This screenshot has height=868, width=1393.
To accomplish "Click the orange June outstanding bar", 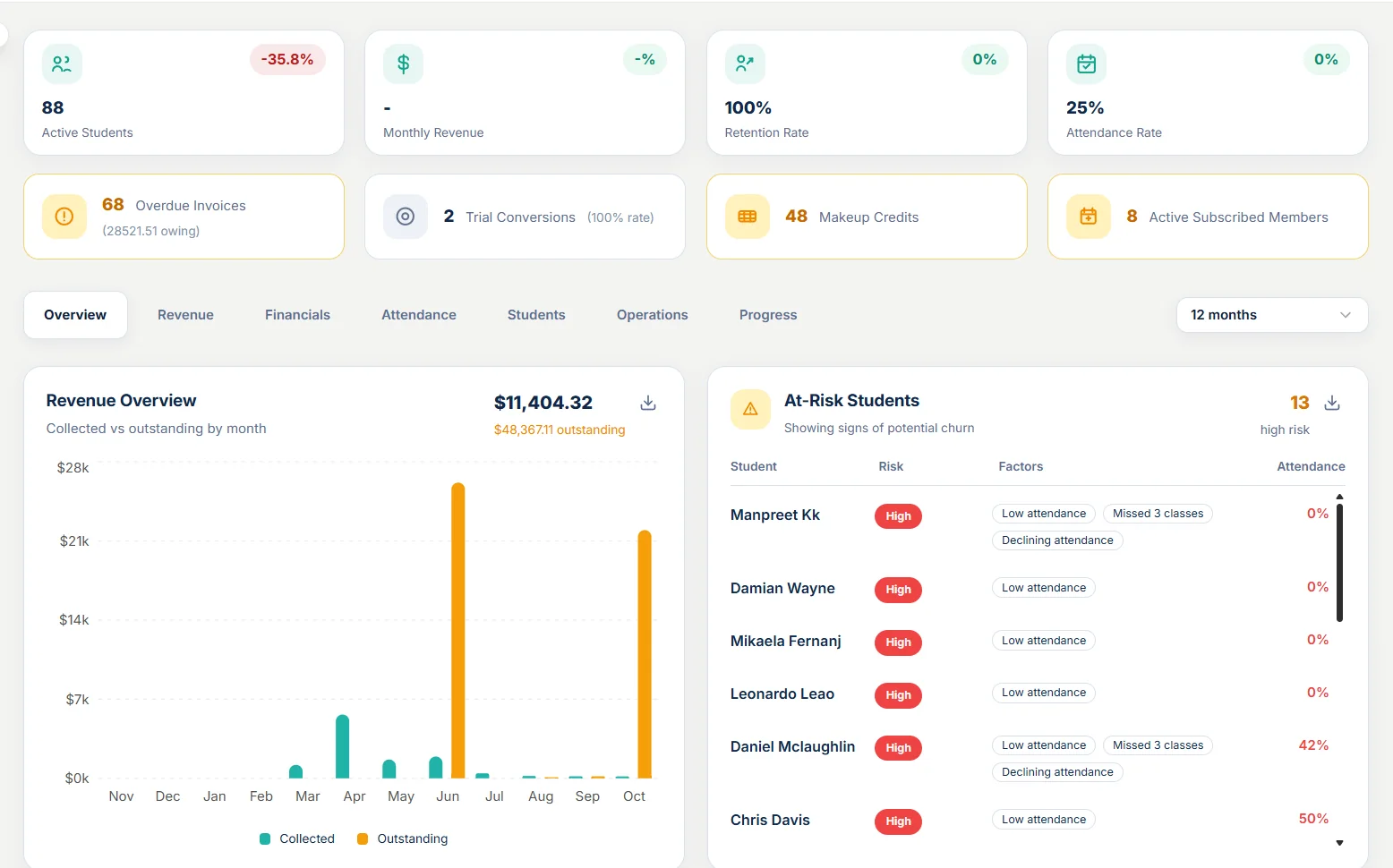I will tap(458, 630).
